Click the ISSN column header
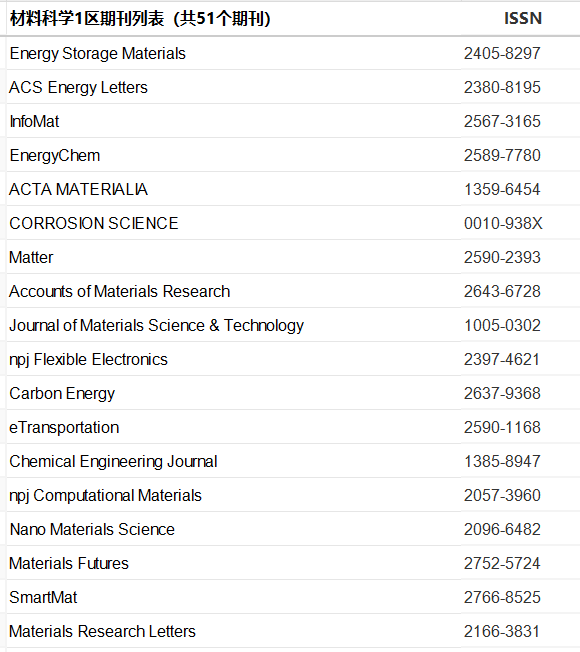The image size is (580, 652). coord(523,18)
